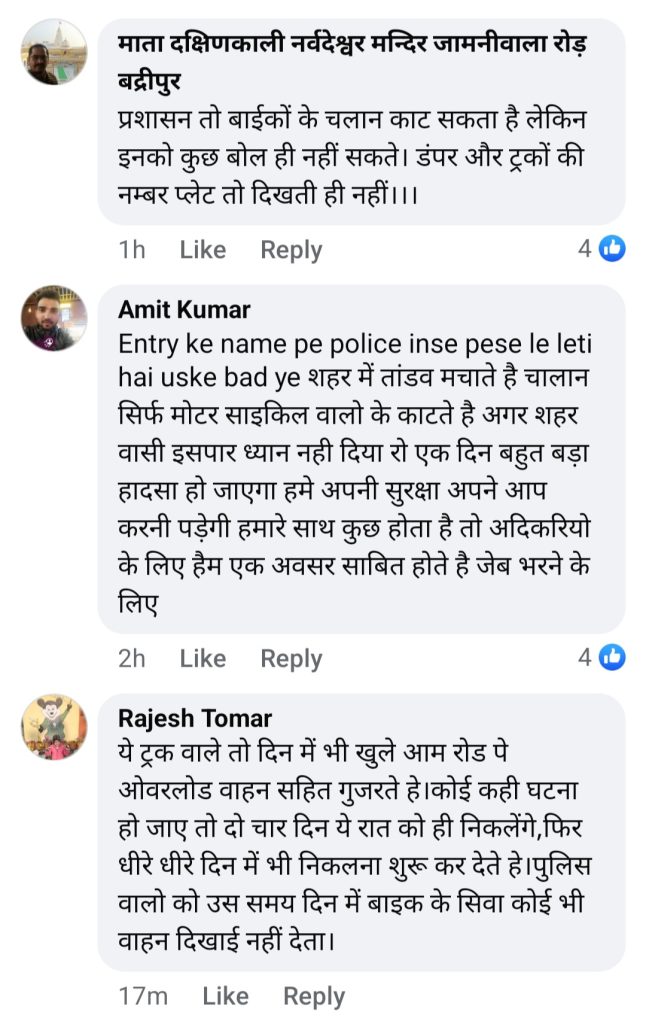646x1024 pixels.
Task: Like the temple page's comment
Action: [x=203, y=249]
